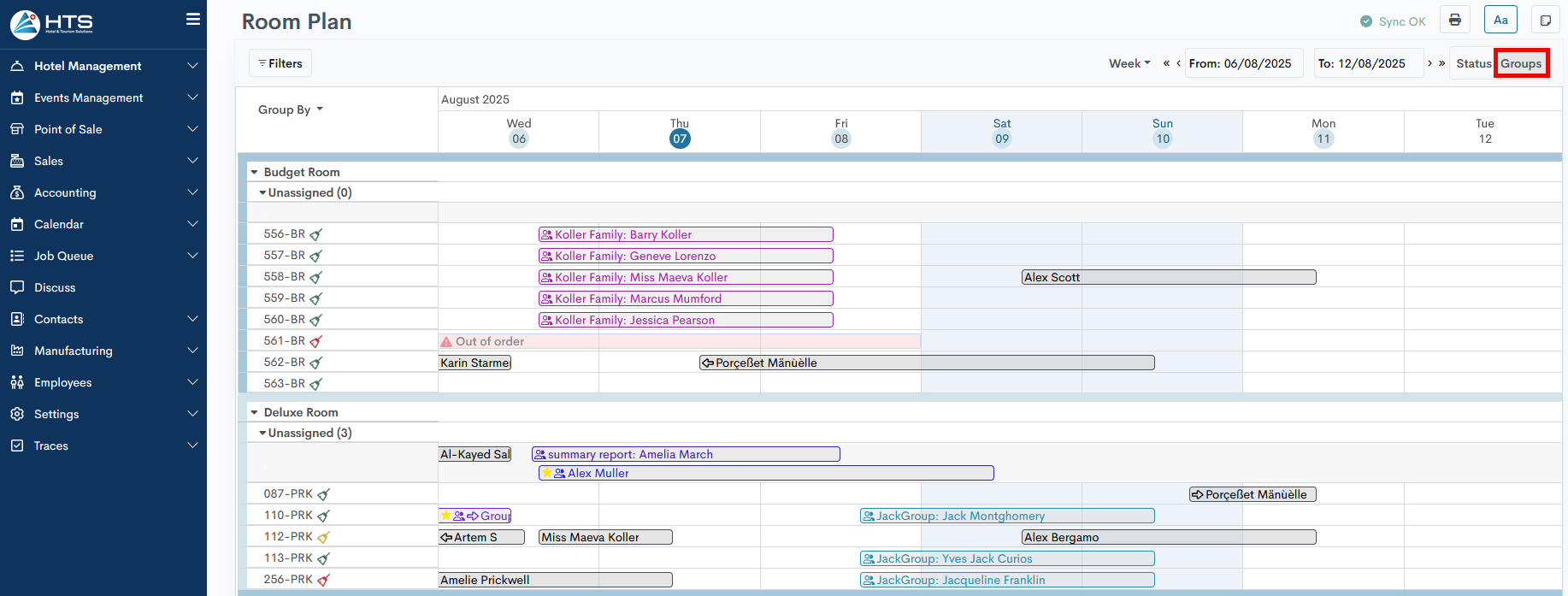Open Discuss from the sidebar
The height and width of the screenshot is (596, 1568).
(x=55, y=287)
